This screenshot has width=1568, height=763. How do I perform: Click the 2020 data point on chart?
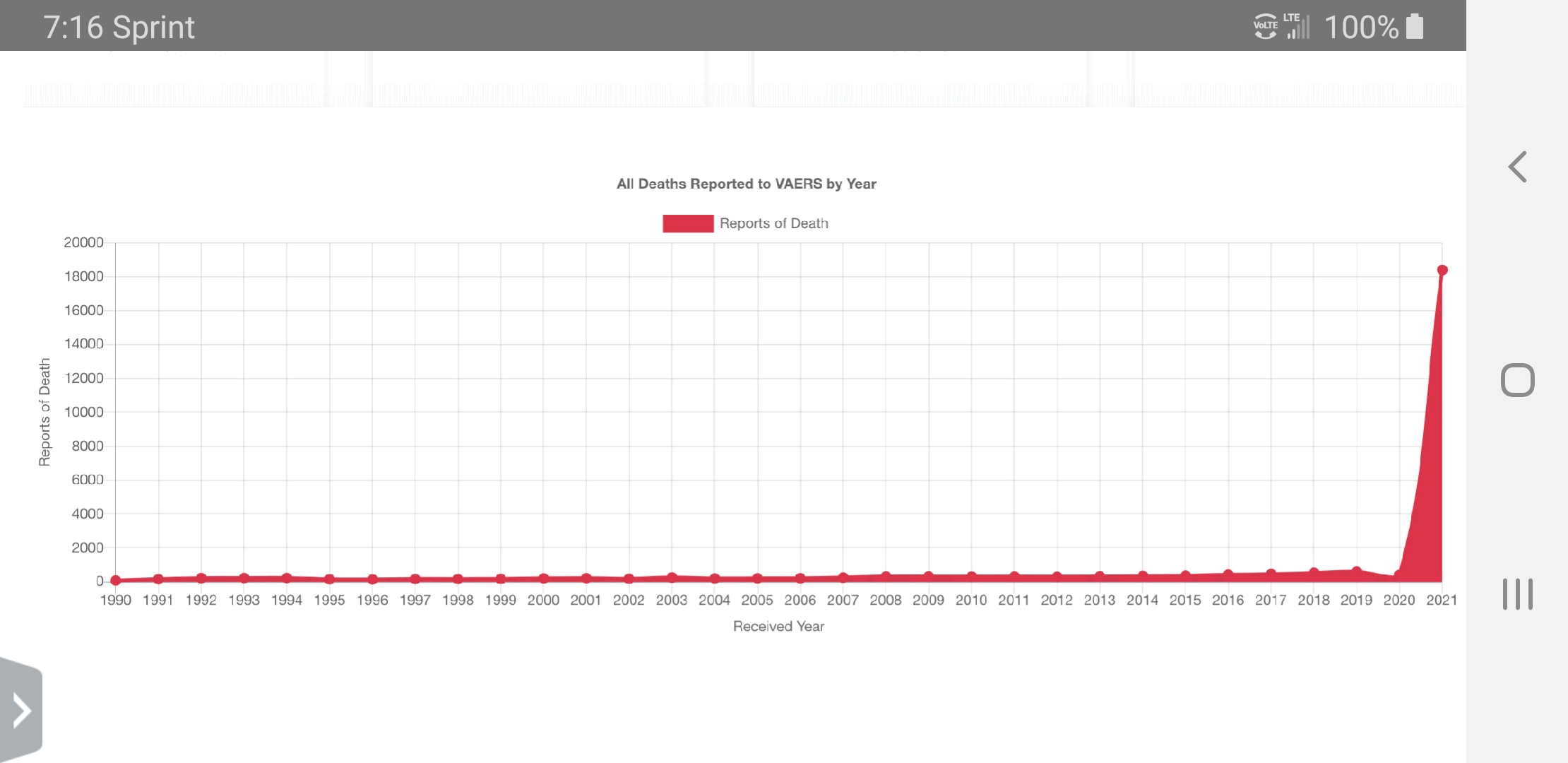(x=1398, y=575)
